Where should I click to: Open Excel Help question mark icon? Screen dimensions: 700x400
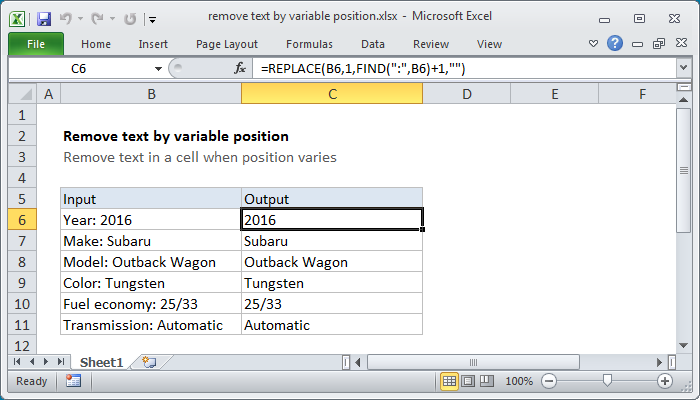point(615,43)
